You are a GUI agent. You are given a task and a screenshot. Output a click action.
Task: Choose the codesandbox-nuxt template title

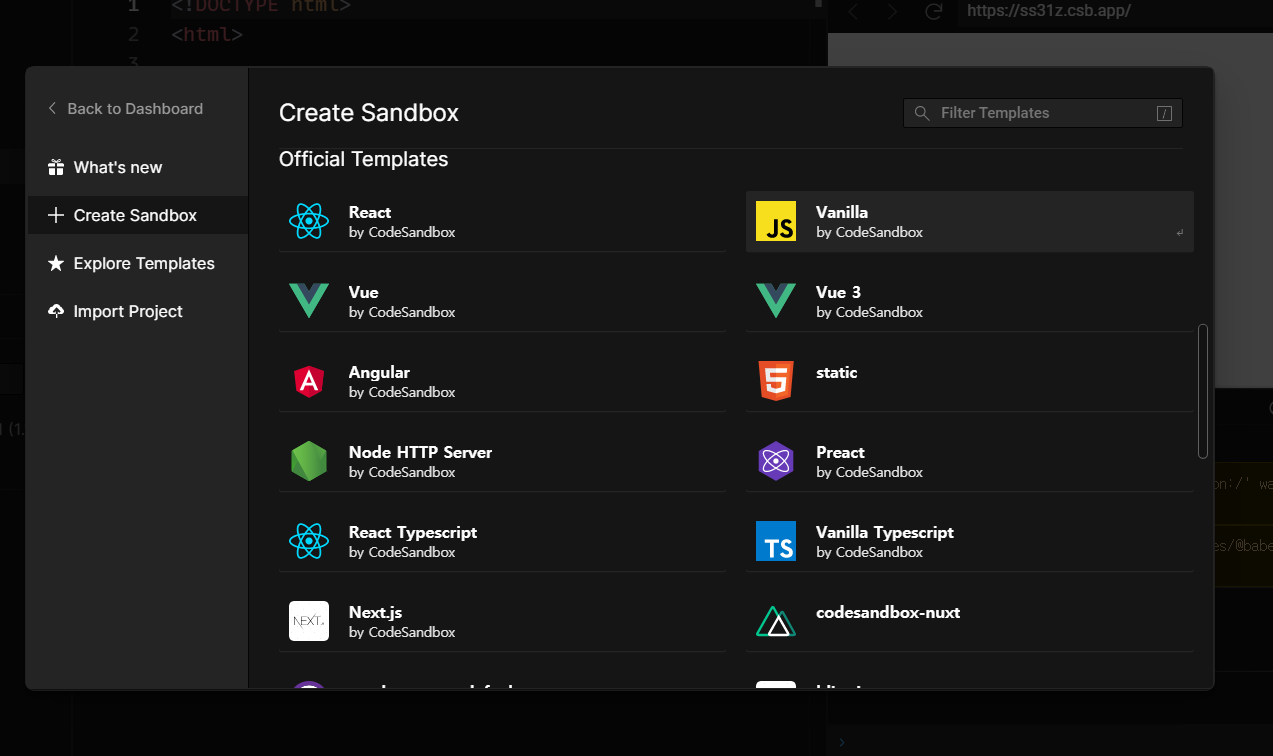(888, 612)
